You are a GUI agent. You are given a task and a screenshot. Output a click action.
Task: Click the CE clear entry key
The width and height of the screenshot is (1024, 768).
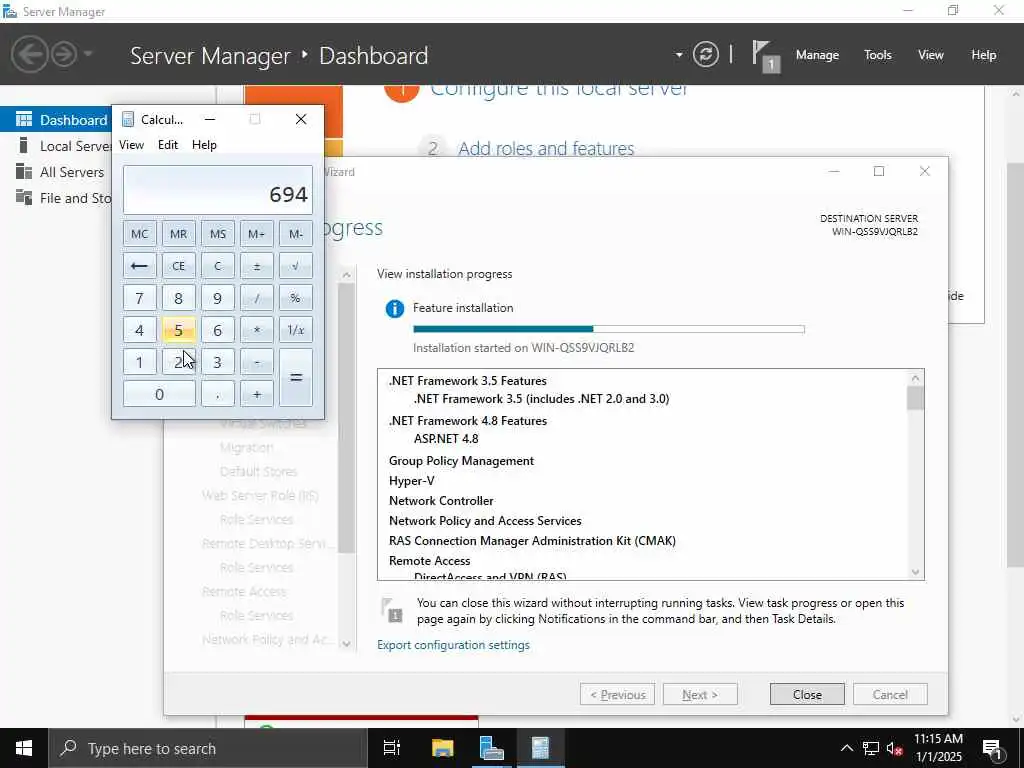point(178,266)
